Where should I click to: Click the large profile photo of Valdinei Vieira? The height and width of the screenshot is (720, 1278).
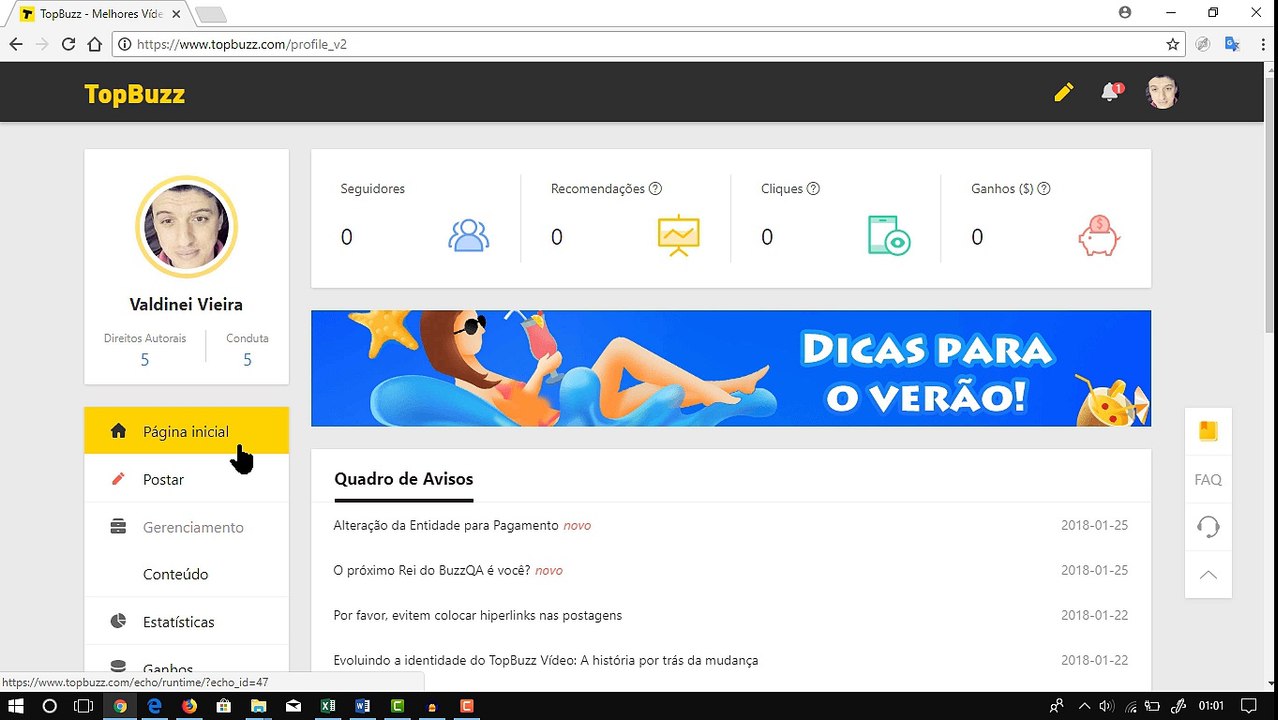[x=186, y=226]
